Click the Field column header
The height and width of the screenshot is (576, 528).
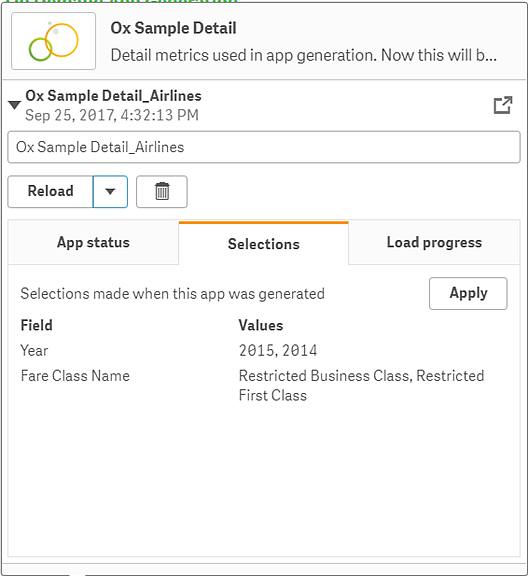(36, 325)
